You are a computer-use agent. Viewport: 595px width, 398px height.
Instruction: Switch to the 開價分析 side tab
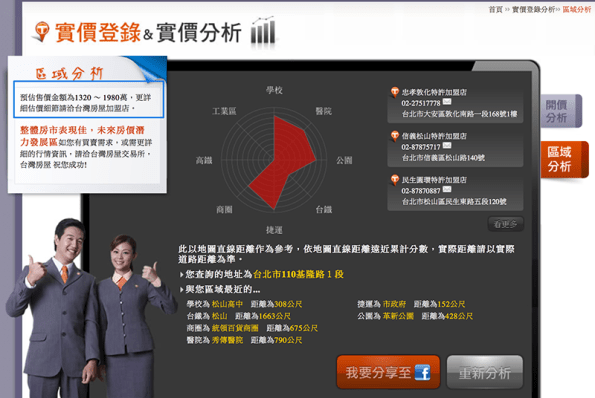coord(561,111)
